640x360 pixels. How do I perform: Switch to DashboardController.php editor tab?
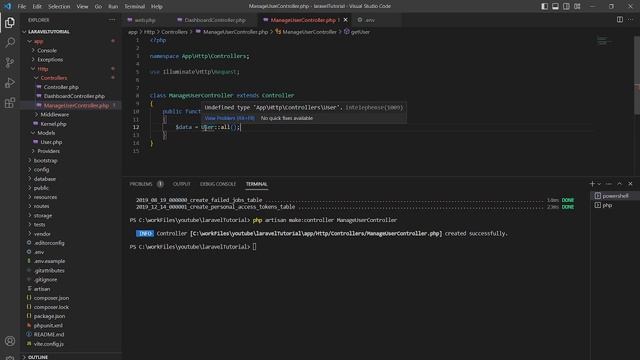pyautogui.click(x=215, y=20)
